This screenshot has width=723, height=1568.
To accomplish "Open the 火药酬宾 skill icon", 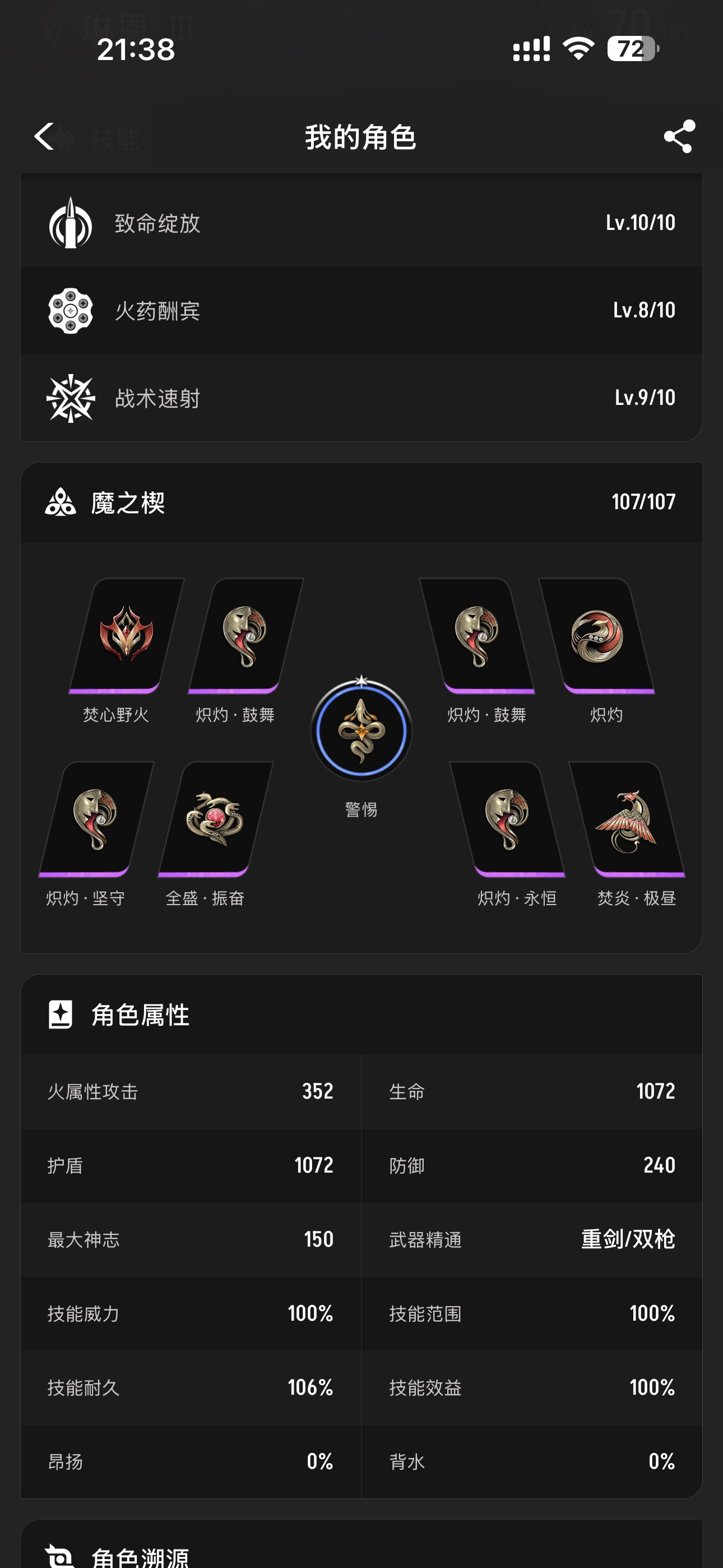I will click(x=71, y=311).
